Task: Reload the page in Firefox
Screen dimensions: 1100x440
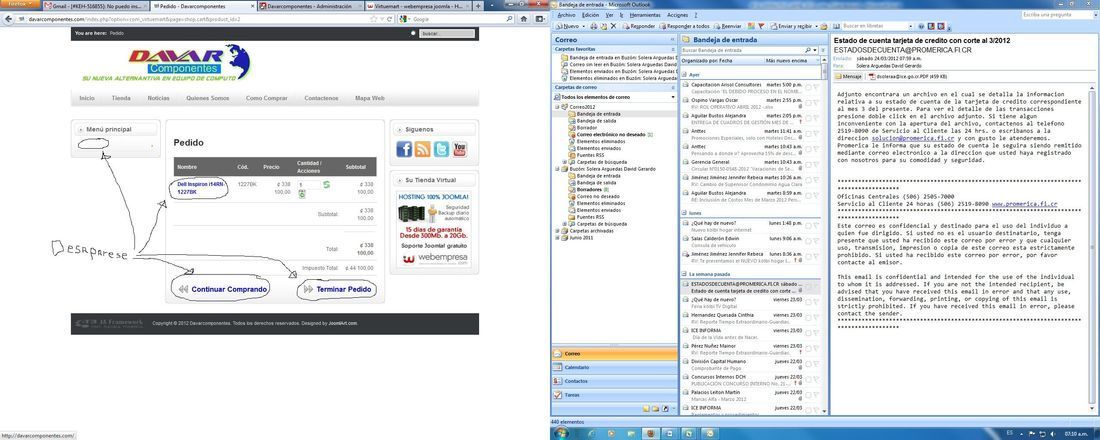Action: (x=389, y=19)
